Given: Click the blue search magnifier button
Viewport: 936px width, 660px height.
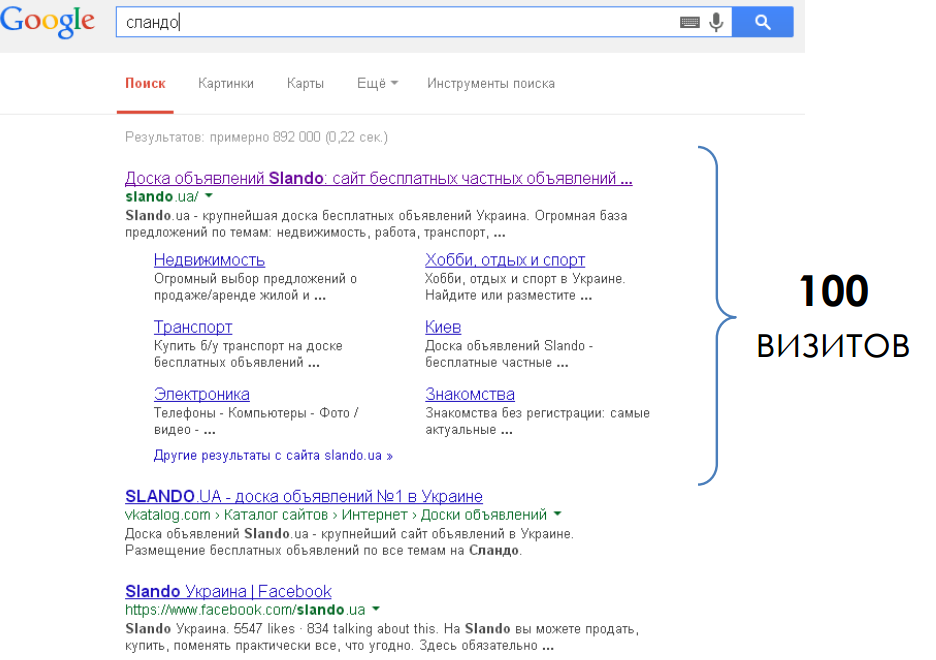Looking at the screenshot, I should tap(762, 22).
